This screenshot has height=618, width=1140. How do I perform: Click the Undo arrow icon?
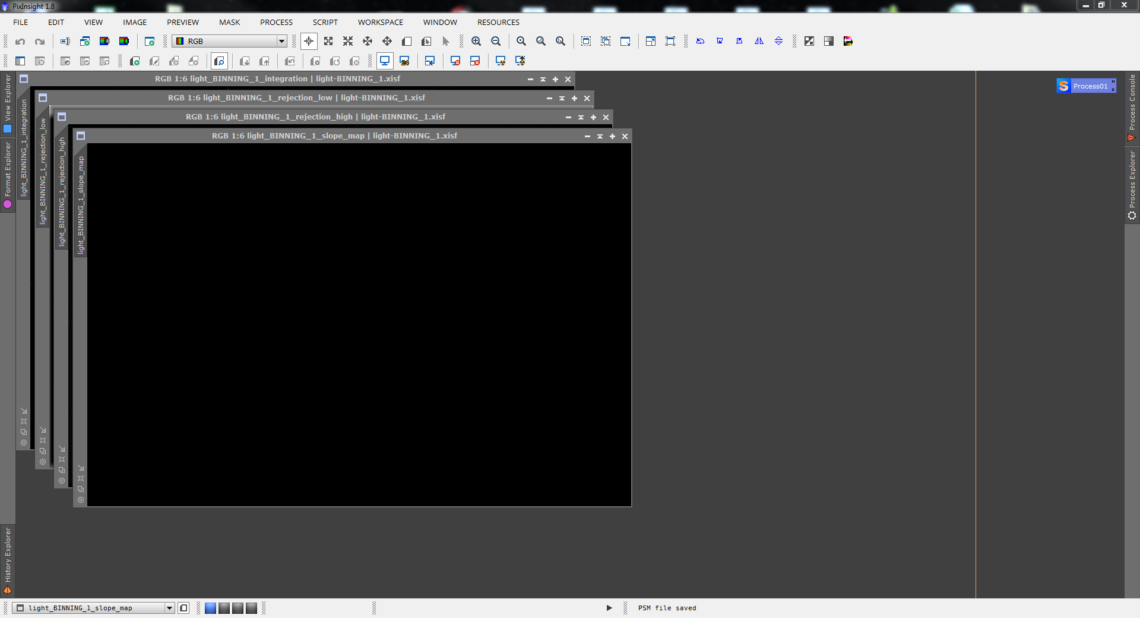pyautogui.click(x=20, y=42)
